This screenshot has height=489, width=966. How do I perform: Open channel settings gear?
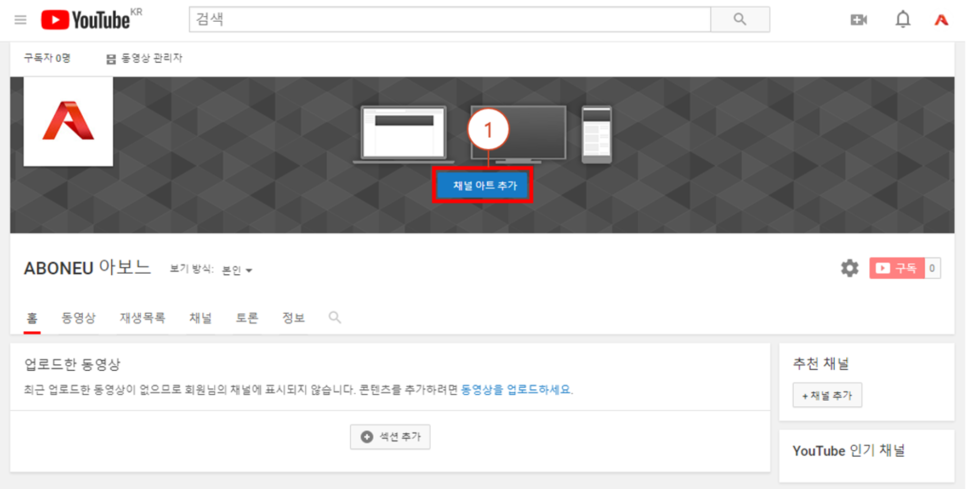pos(850,269)
